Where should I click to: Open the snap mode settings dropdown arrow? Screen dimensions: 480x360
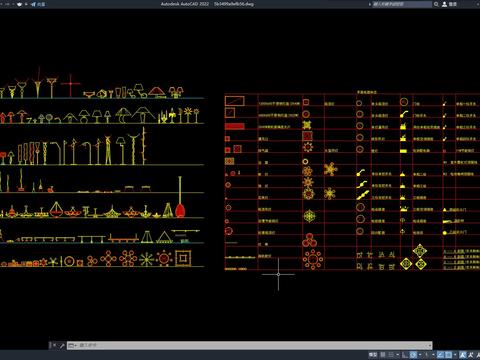coord(398,355)
